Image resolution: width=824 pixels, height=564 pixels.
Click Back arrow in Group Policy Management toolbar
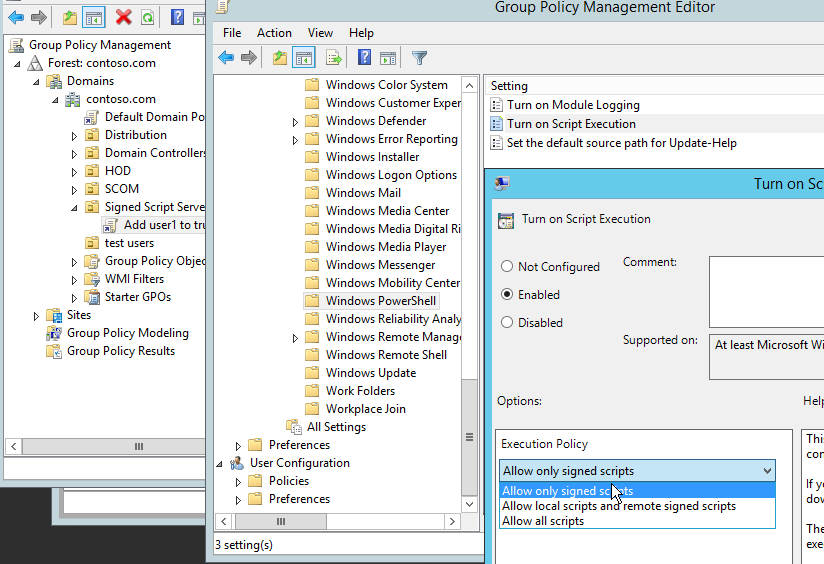click(x=16, y=18)
